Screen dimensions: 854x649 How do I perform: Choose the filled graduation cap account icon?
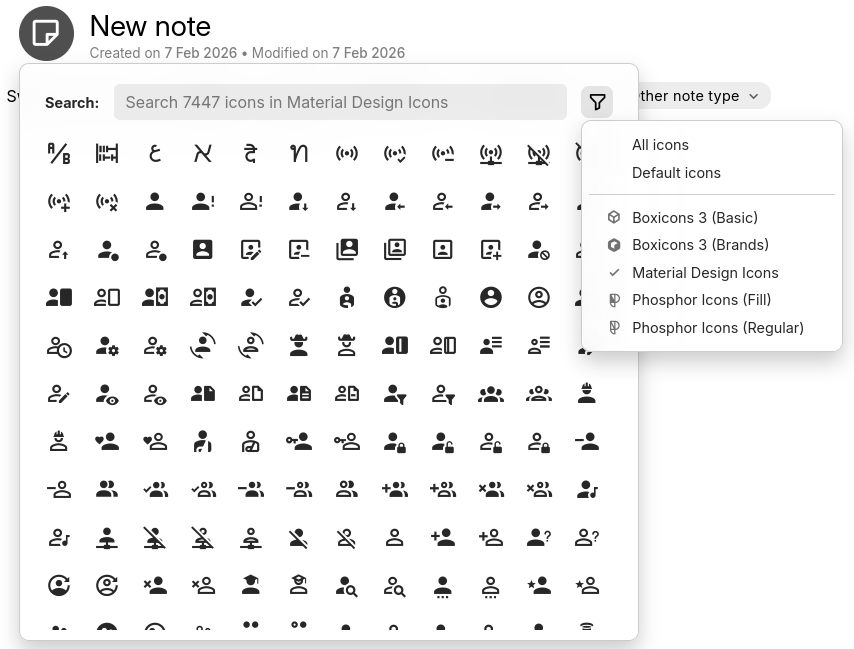tap(251, 585)
